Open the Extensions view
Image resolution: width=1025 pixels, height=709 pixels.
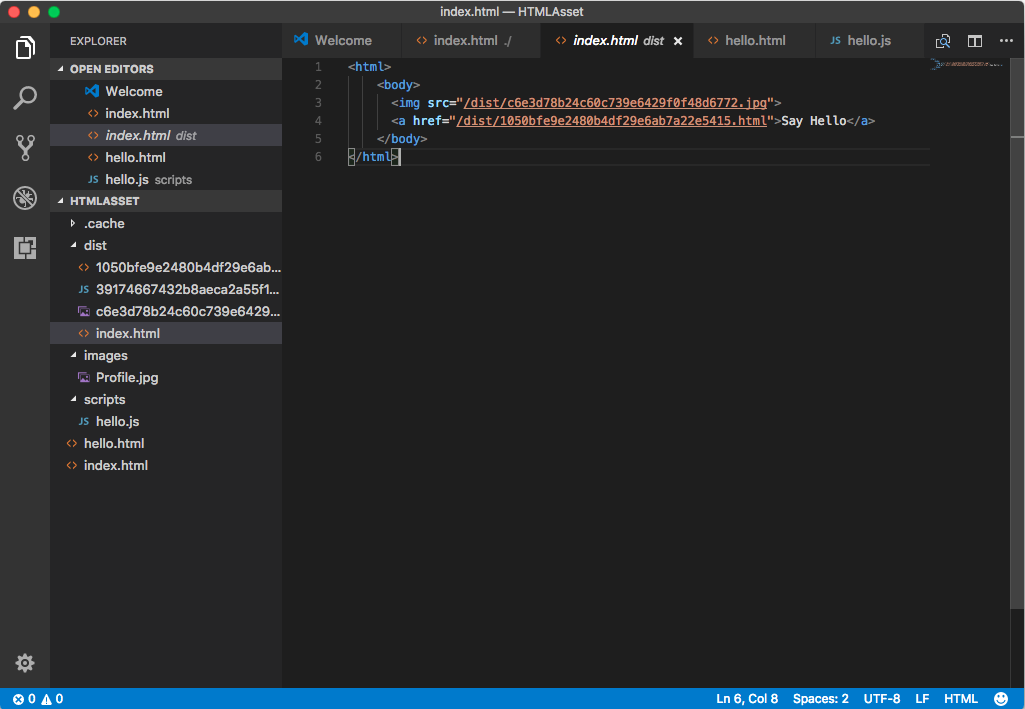click(25, 248)
